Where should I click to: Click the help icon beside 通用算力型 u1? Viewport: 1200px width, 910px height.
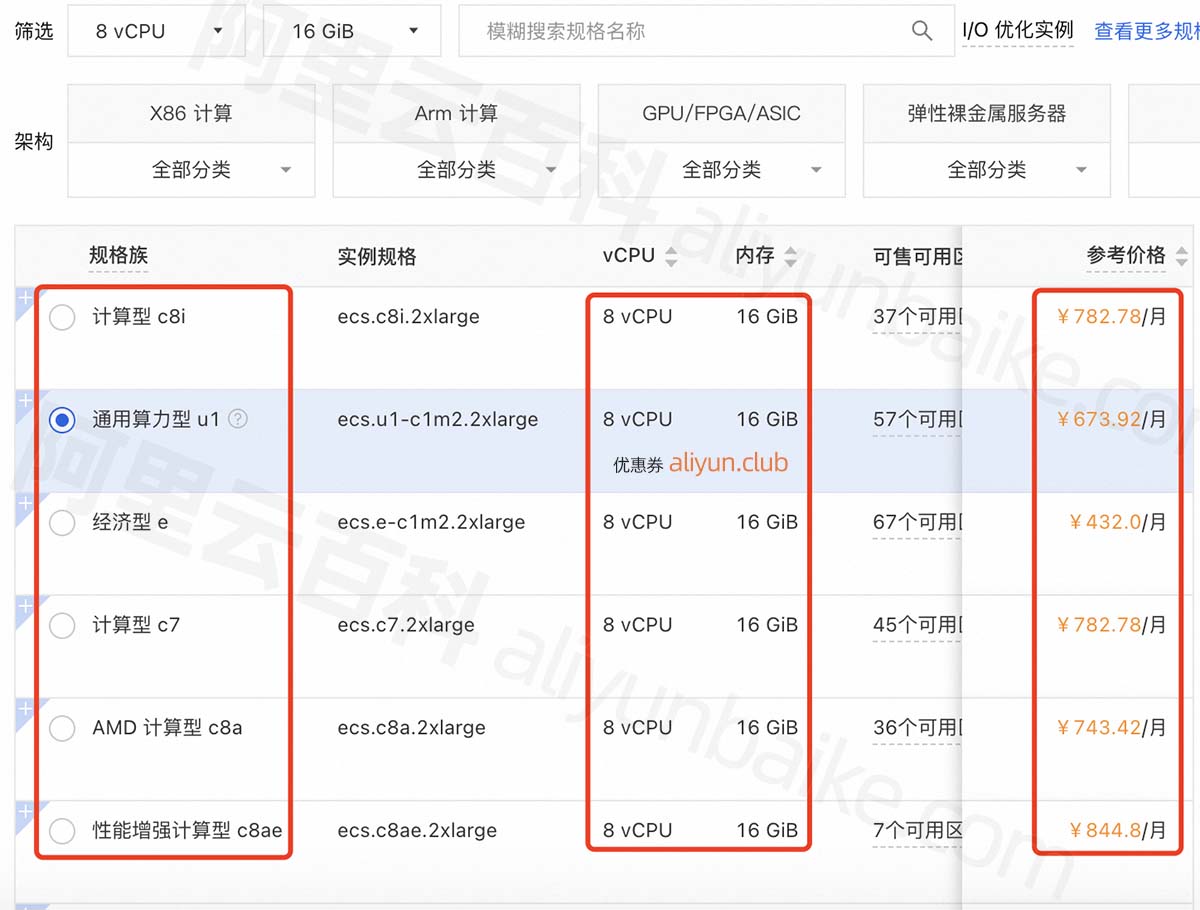238,419
